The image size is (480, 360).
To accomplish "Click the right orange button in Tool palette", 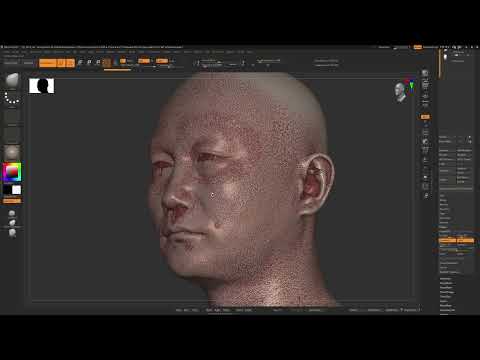I will [x=465, y=240].
